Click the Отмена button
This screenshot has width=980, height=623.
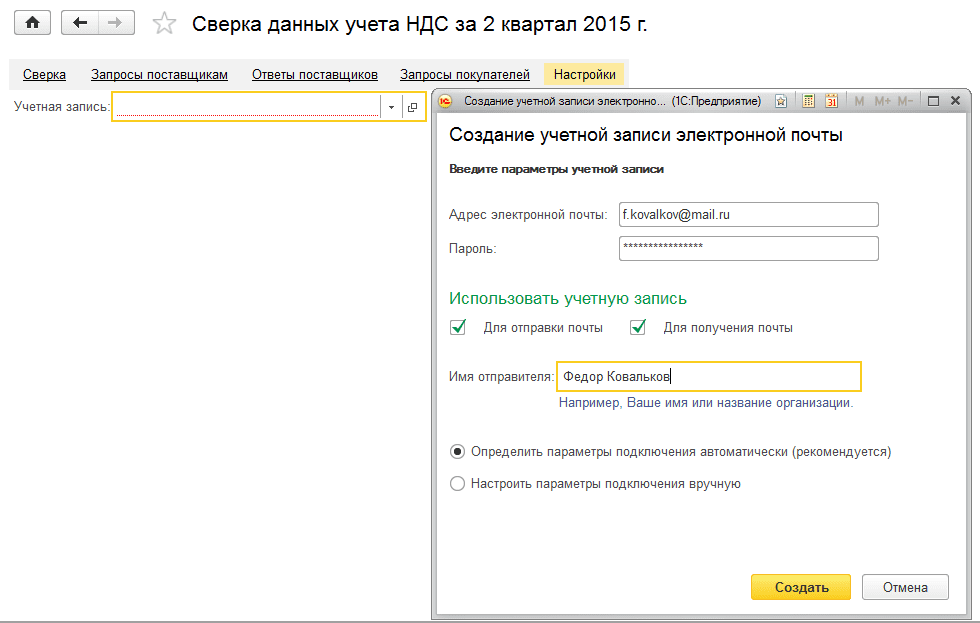904,587
